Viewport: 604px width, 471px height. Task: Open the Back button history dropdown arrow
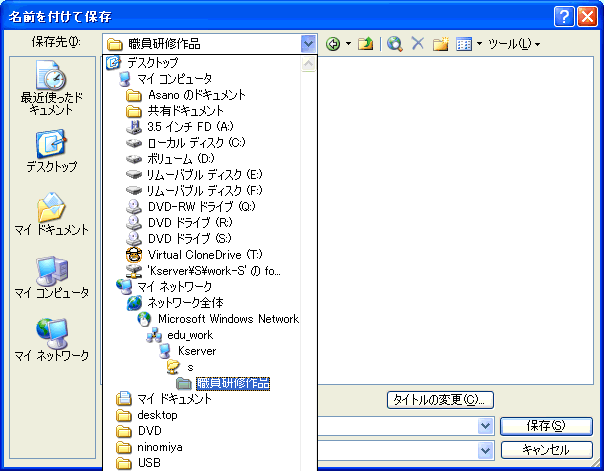(x=348, y=44)
